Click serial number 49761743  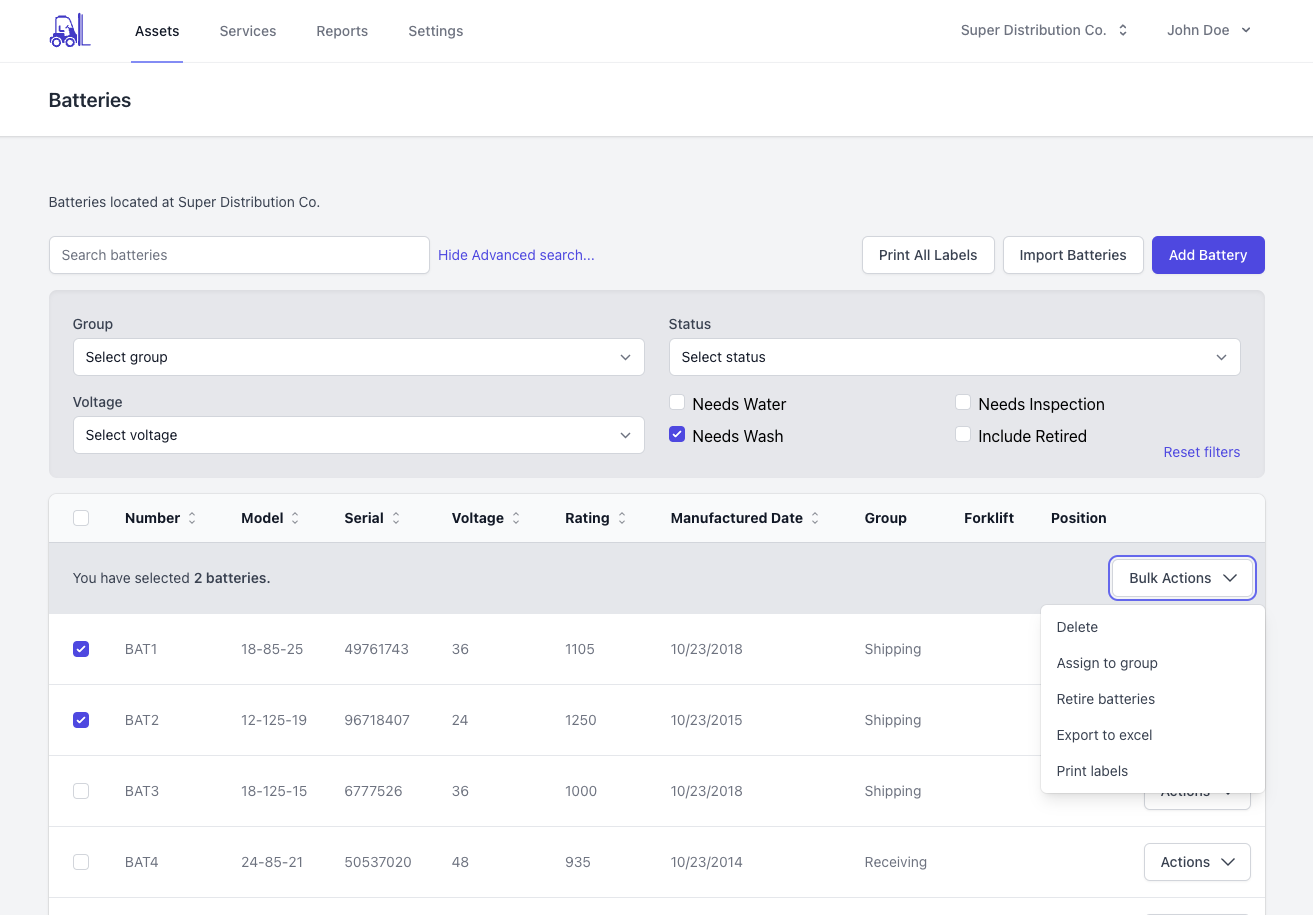pos(376,649)
